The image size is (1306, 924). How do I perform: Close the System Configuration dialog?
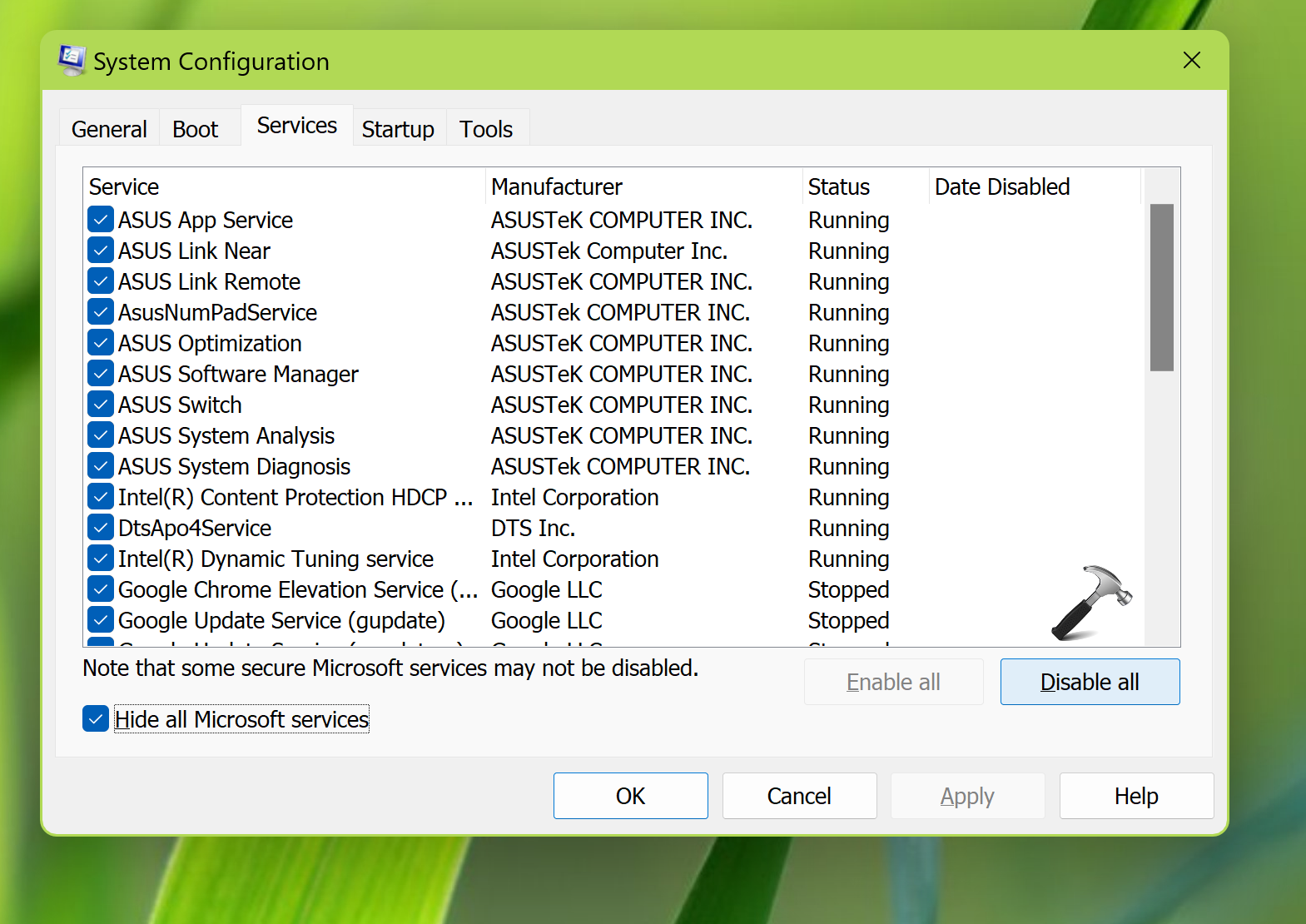click(x=1191, y=61)
